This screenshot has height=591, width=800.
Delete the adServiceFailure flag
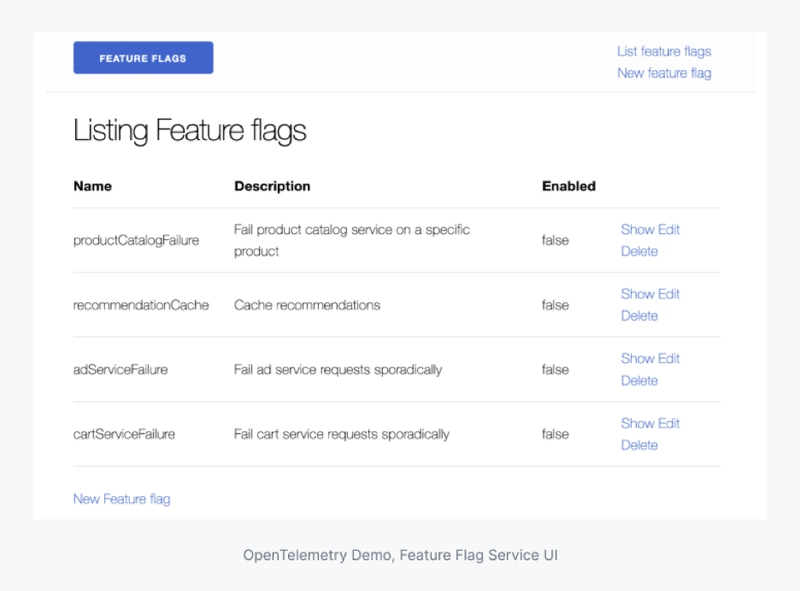click(x=639, y=381)
